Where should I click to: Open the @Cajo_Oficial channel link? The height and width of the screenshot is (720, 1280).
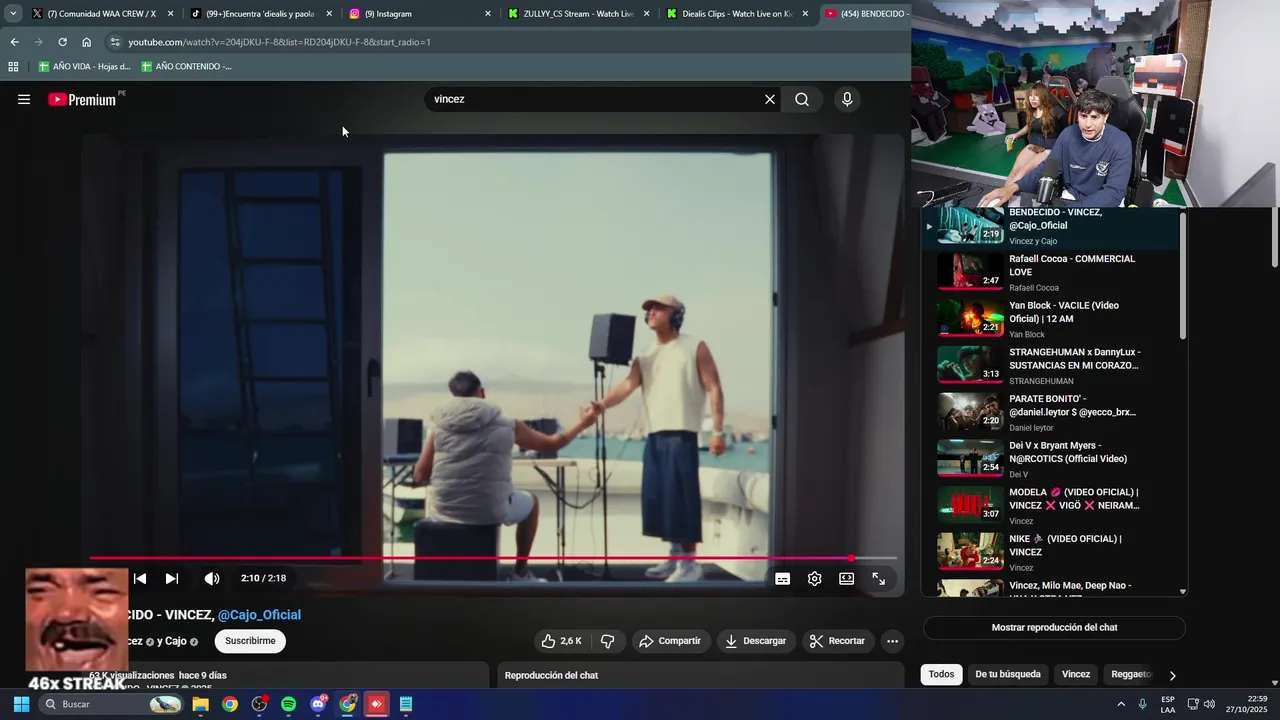pos(259,615)
